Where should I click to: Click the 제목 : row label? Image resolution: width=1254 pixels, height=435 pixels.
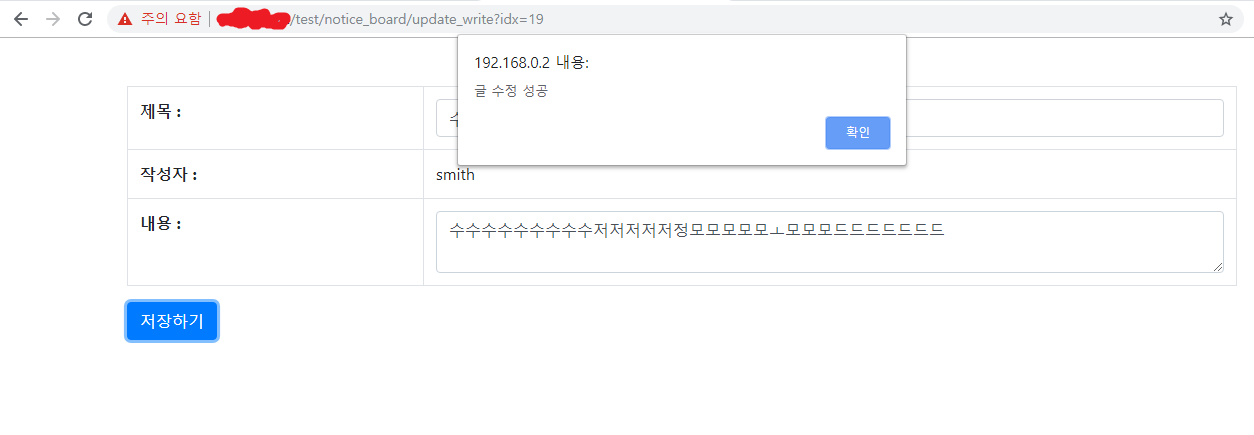(161, 111)
